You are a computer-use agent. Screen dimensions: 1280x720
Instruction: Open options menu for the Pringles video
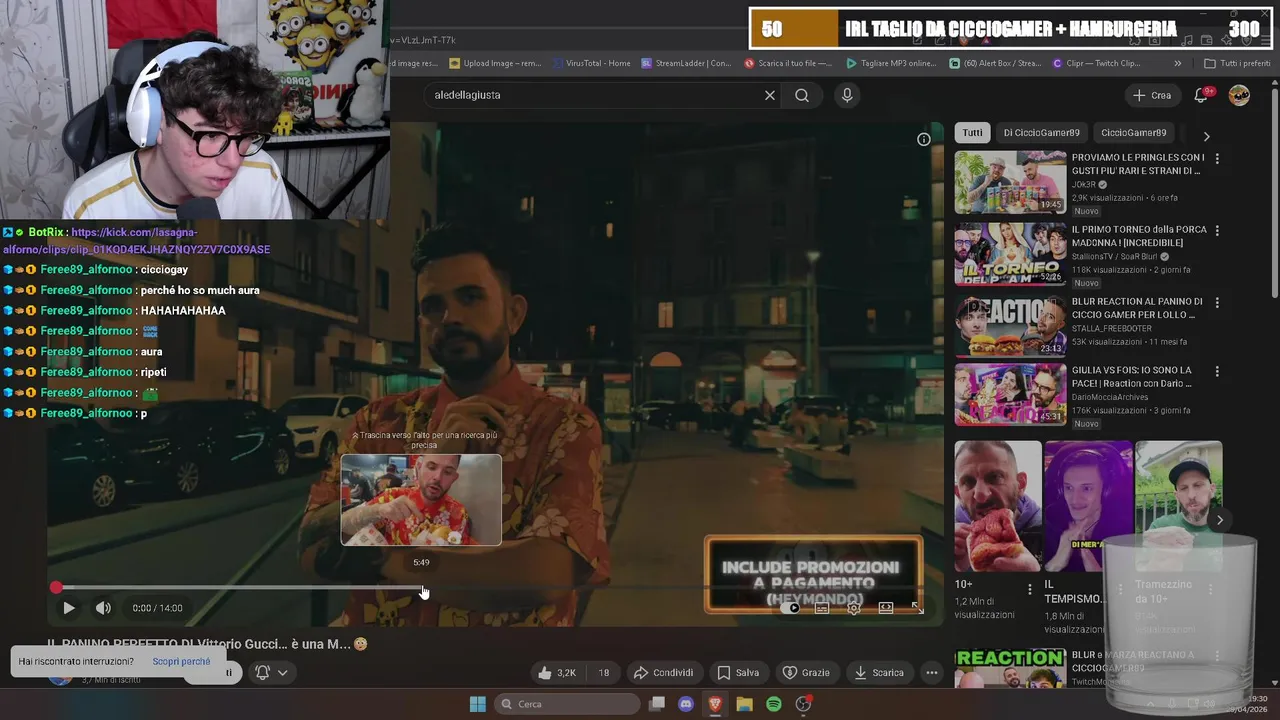click(x=1217, y=158)
